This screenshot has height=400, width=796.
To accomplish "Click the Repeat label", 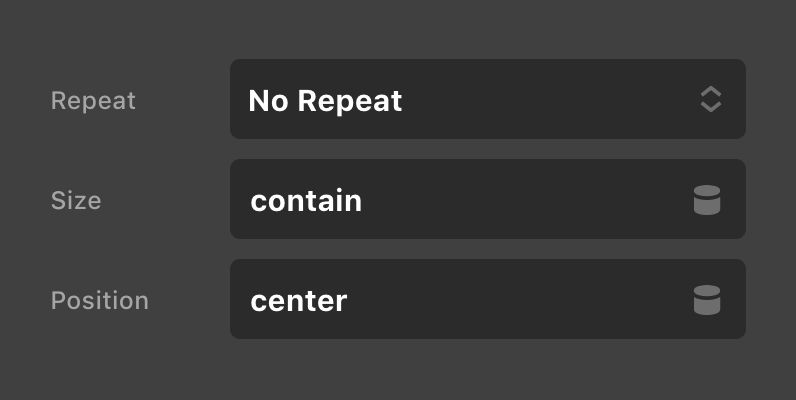I will pos(93,101).
